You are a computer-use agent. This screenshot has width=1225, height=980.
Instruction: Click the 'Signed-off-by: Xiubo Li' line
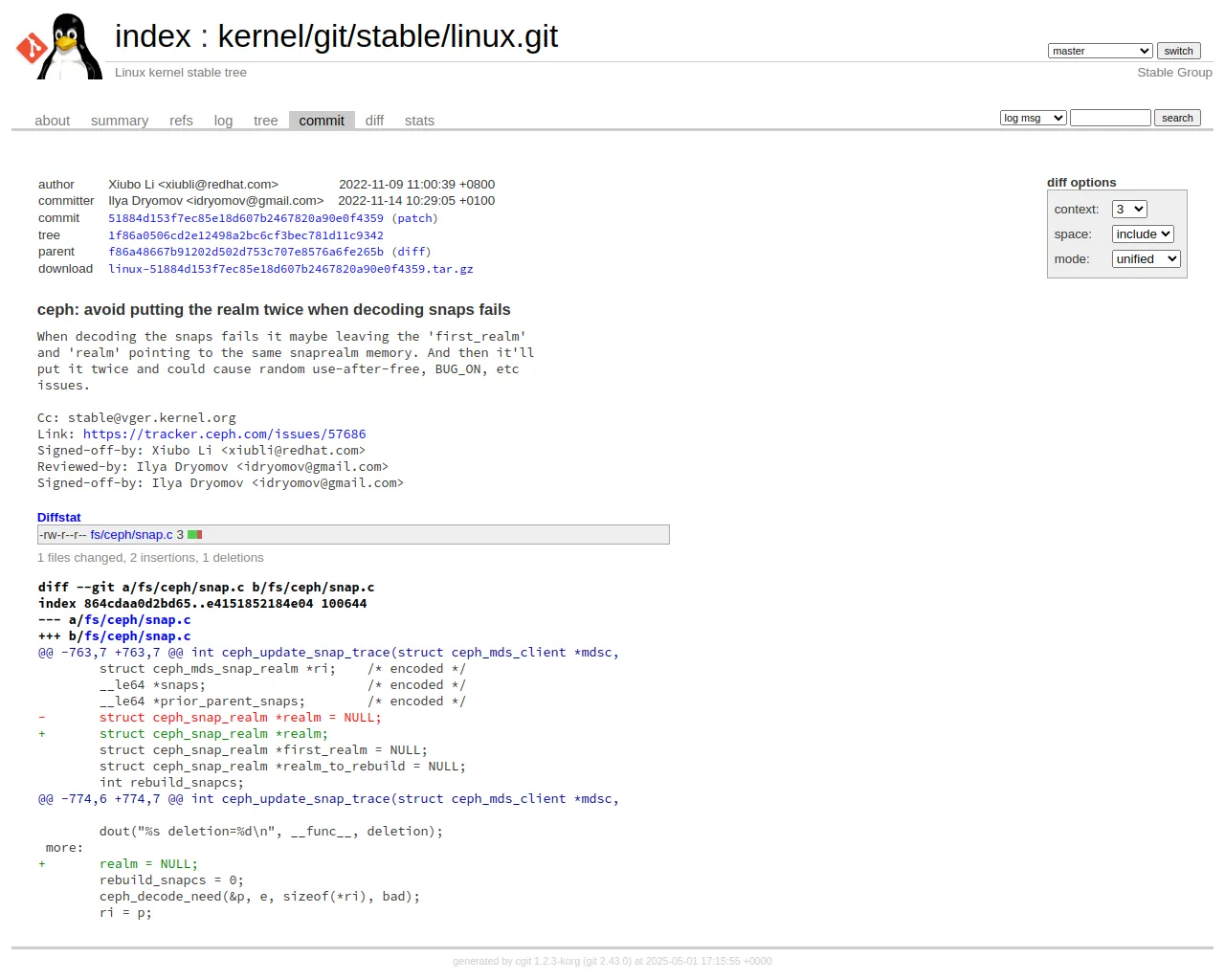(x=201, y=451)
